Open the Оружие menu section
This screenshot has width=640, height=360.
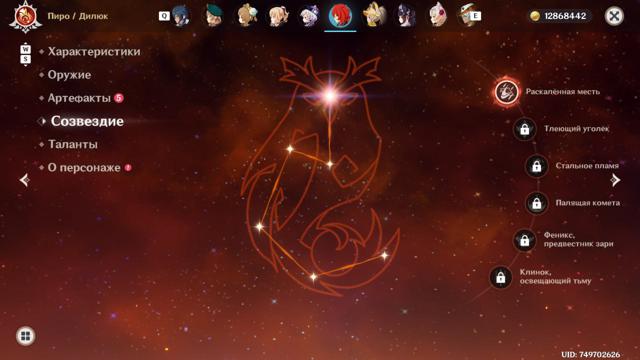[69, 75]
